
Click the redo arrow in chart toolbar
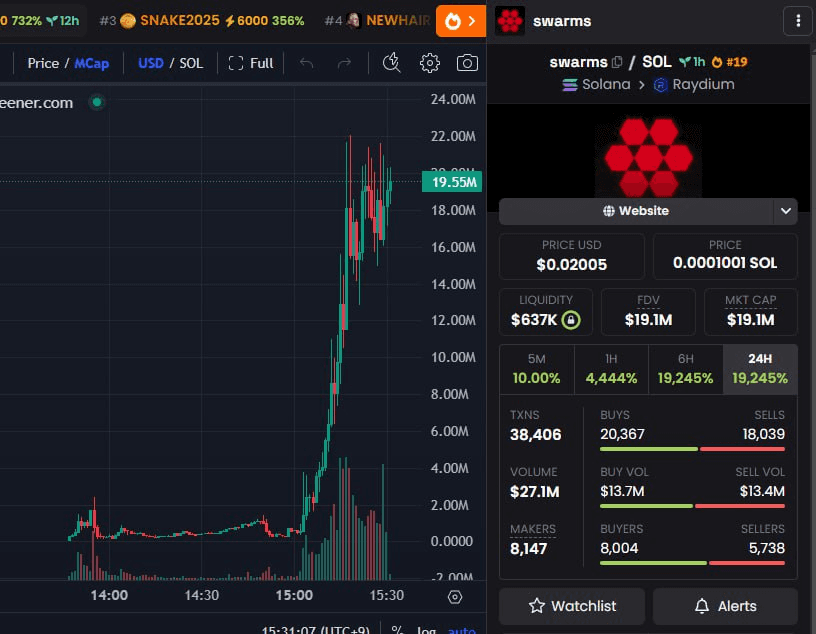344,63
